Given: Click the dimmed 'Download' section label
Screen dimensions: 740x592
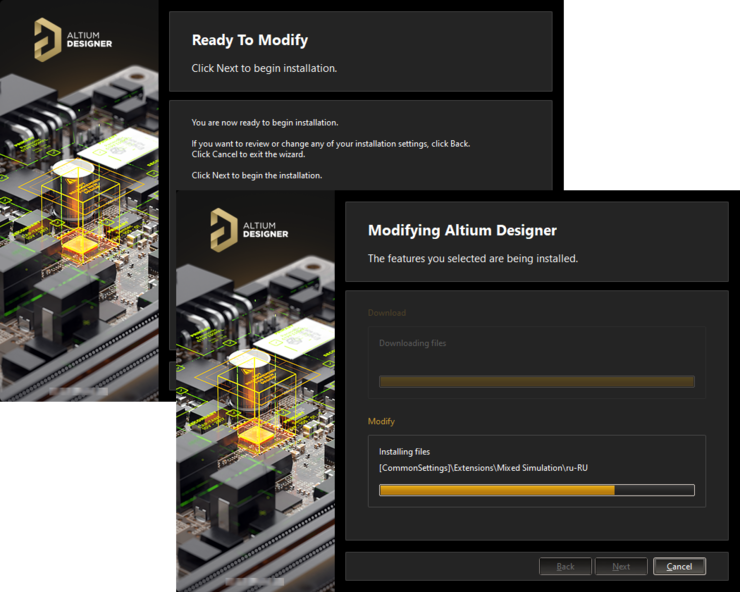Looking at the screenshot, I should 387,313.
